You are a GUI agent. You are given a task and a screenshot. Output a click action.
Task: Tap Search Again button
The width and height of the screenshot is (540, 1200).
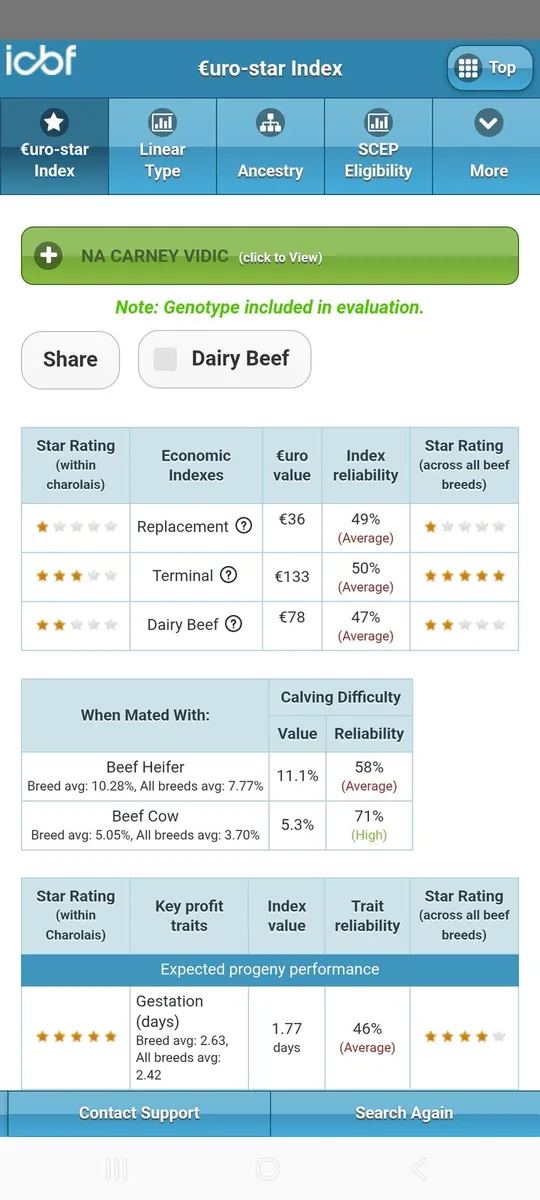coord(404,1113)
